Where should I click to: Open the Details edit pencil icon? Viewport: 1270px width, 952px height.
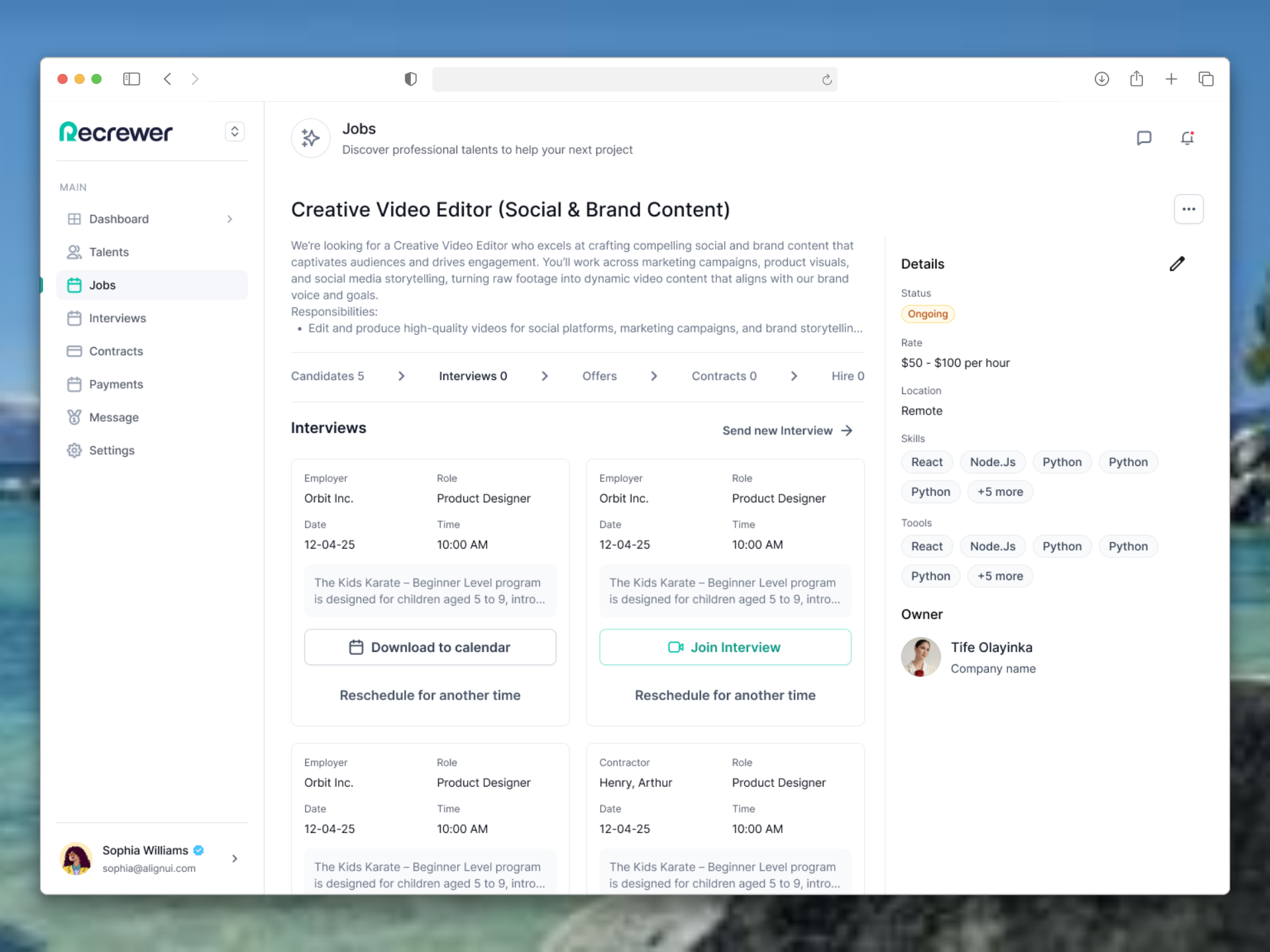pos(1177,264)
